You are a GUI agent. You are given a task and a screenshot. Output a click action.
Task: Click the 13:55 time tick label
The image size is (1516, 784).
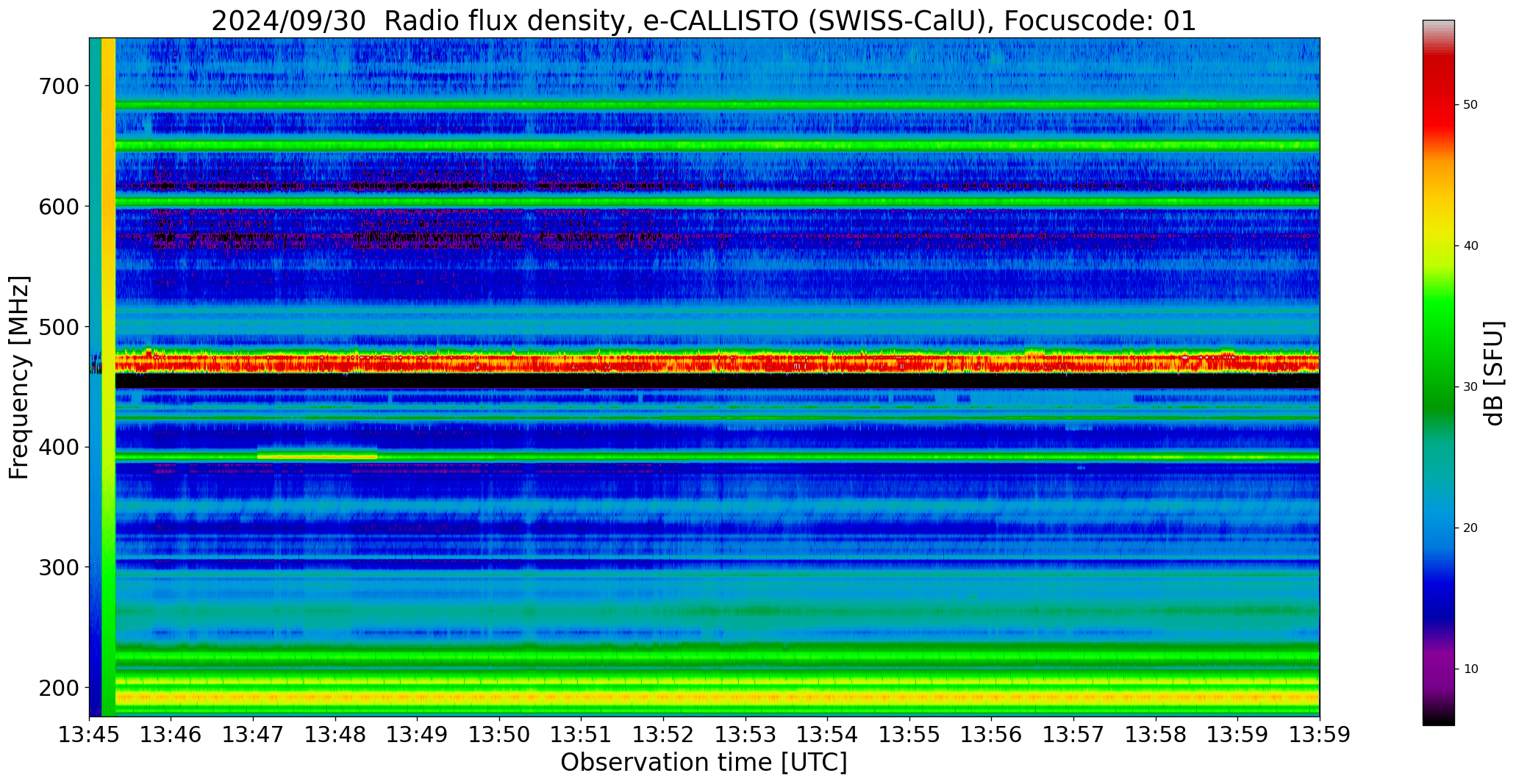pyautogui.click(x=910, y=735)
